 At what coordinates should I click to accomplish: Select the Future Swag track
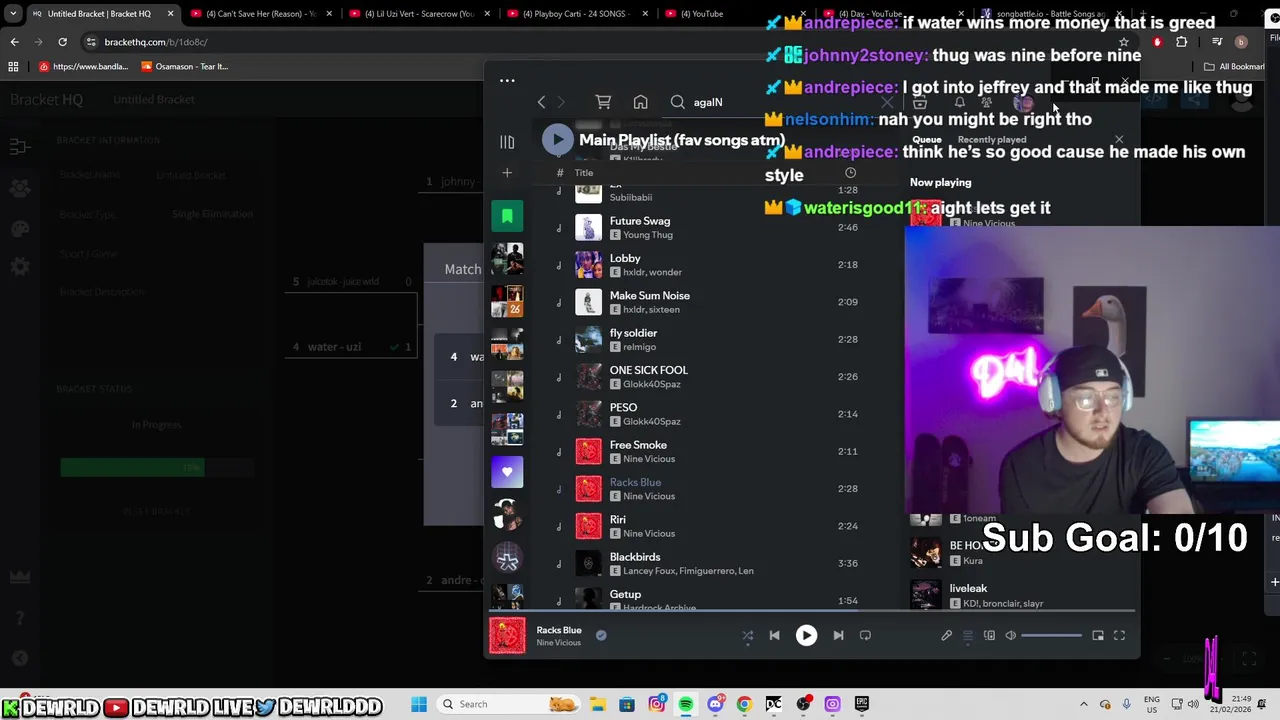[716, 228]
